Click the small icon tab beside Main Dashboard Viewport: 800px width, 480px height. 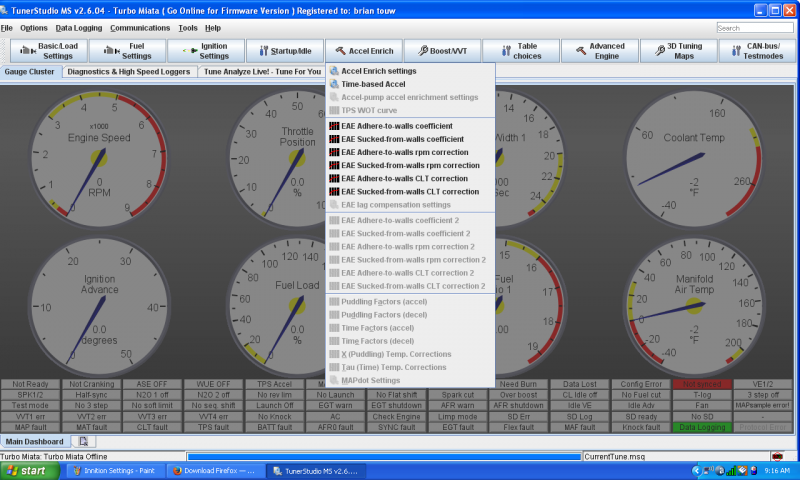[x=84, y=441]
